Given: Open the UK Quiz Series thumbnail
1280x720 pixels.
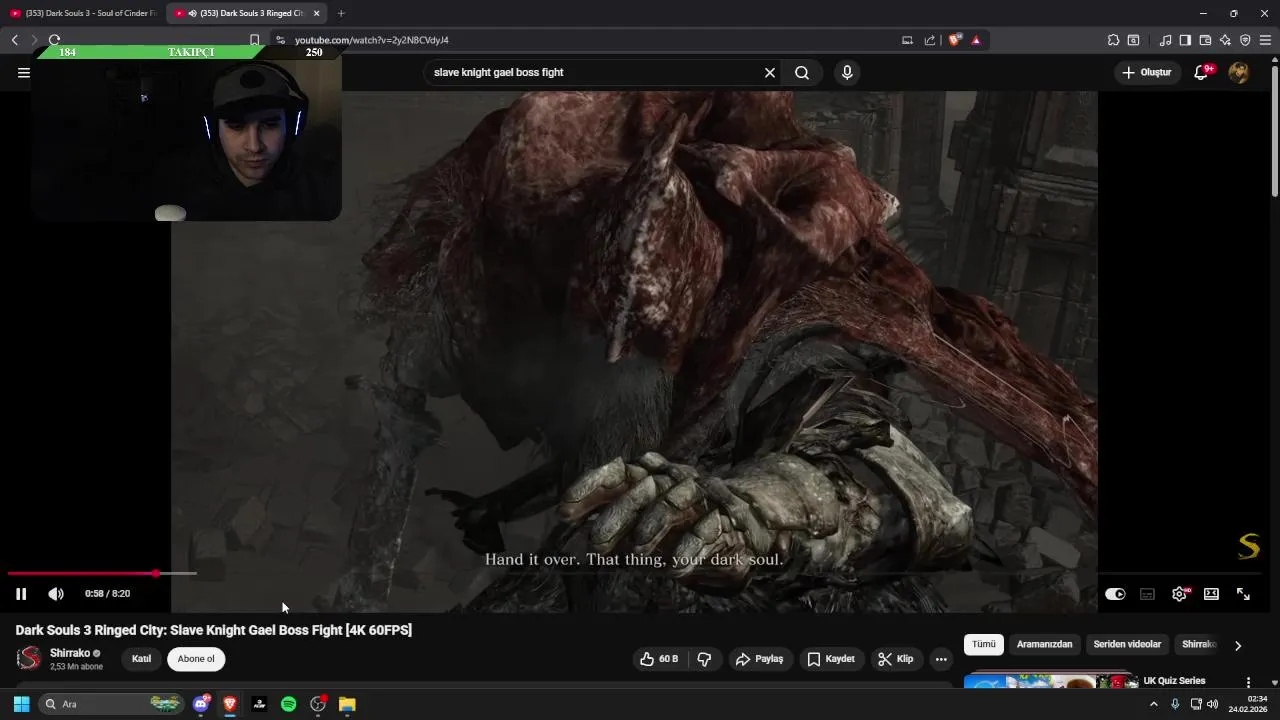Looking at the screenshot, I should (x=1051, y=682).
